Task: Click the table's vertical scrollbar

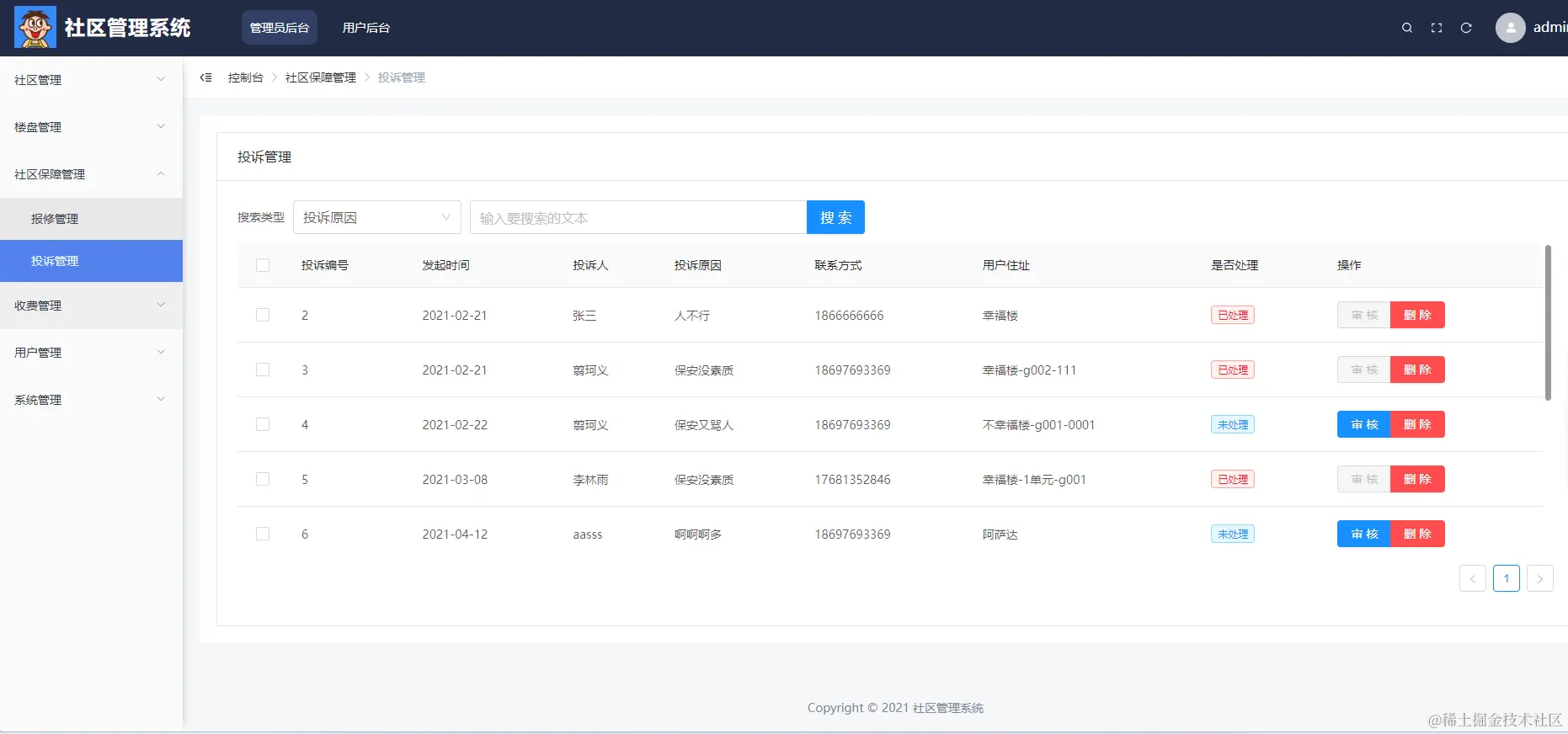Action: click(x=1548, y=322)
